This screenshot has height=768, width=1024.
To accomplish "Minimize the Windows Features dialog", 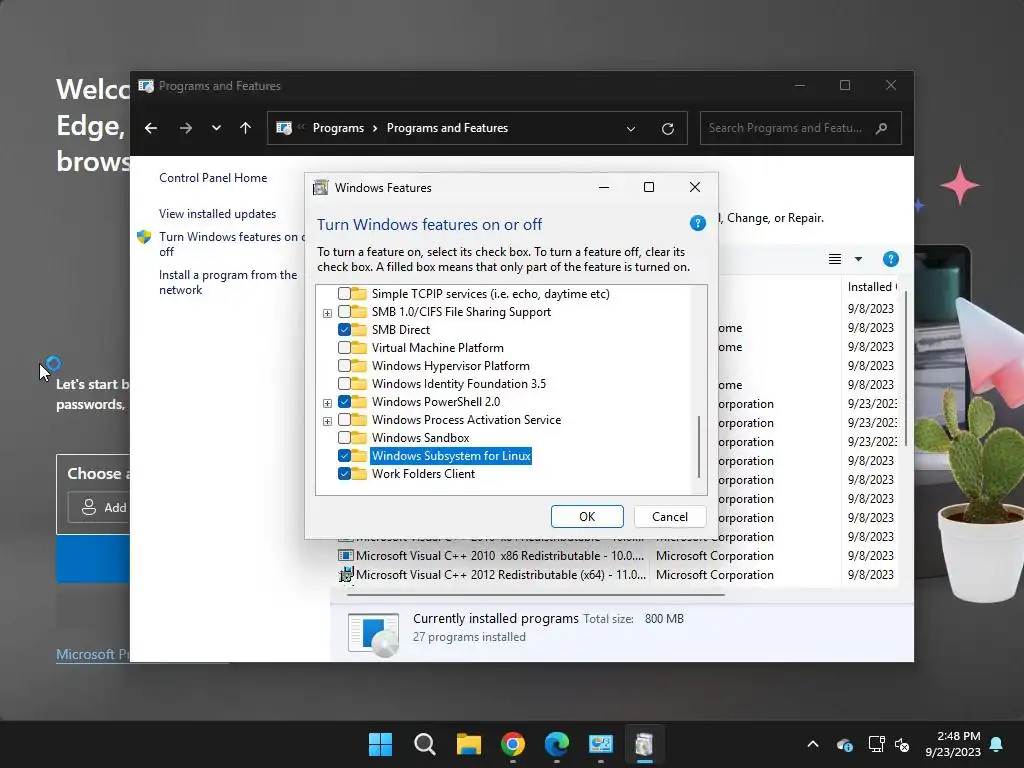I will tap(604, 187).
